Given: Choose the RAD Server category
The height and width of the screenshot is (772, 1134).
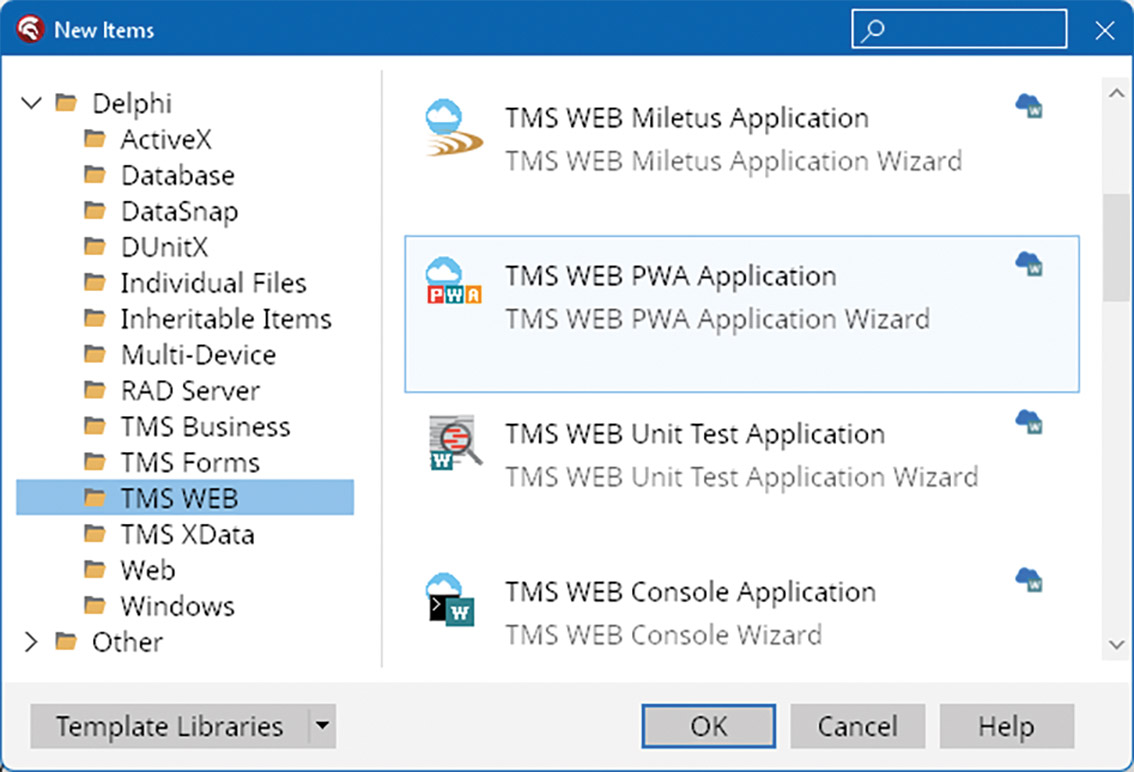Looking at the screenshot, I should click(x=190, y=391).
